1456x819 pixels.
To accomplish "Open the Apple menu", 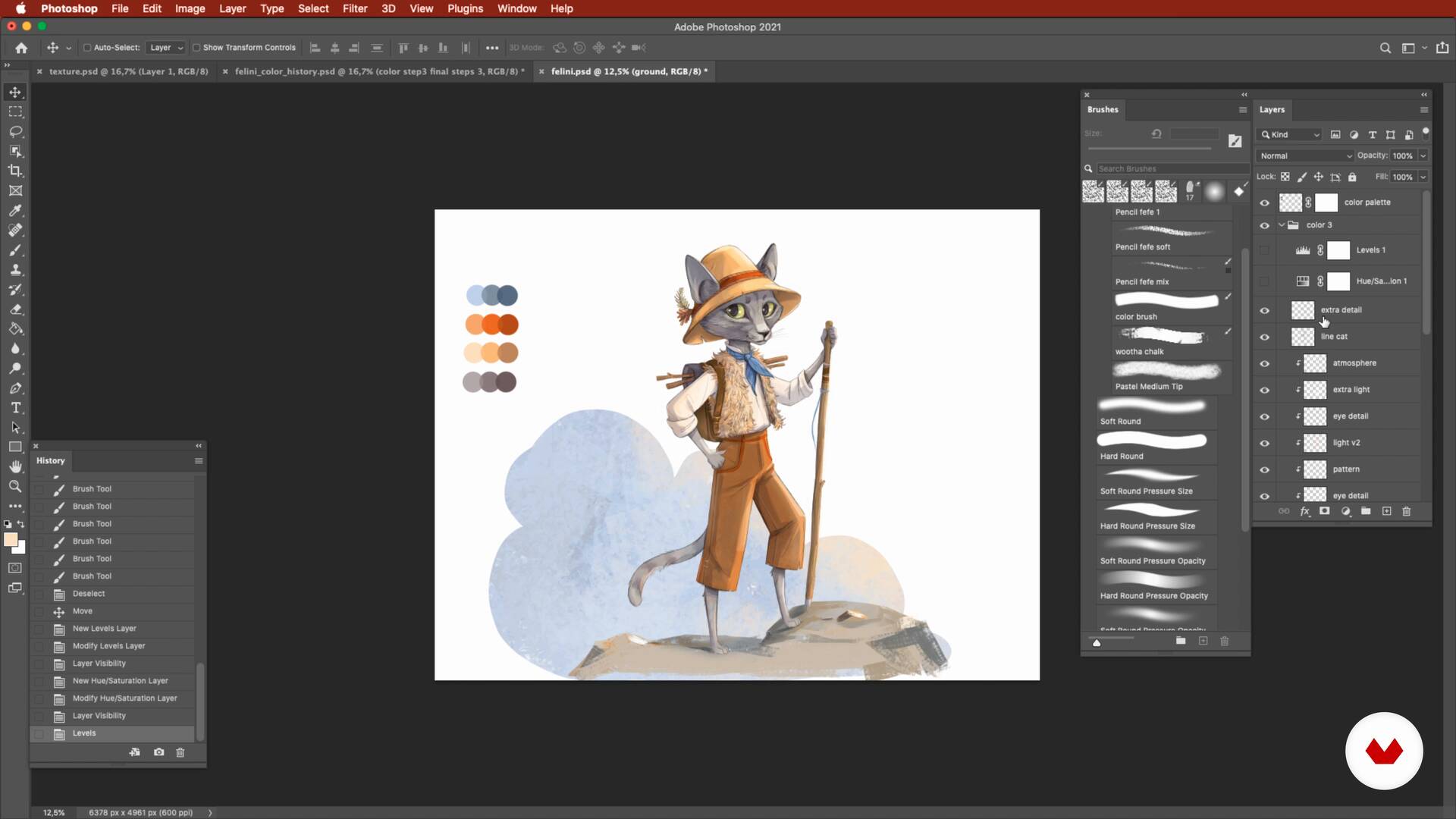I will pyautogui.click(x=20, y=8).
